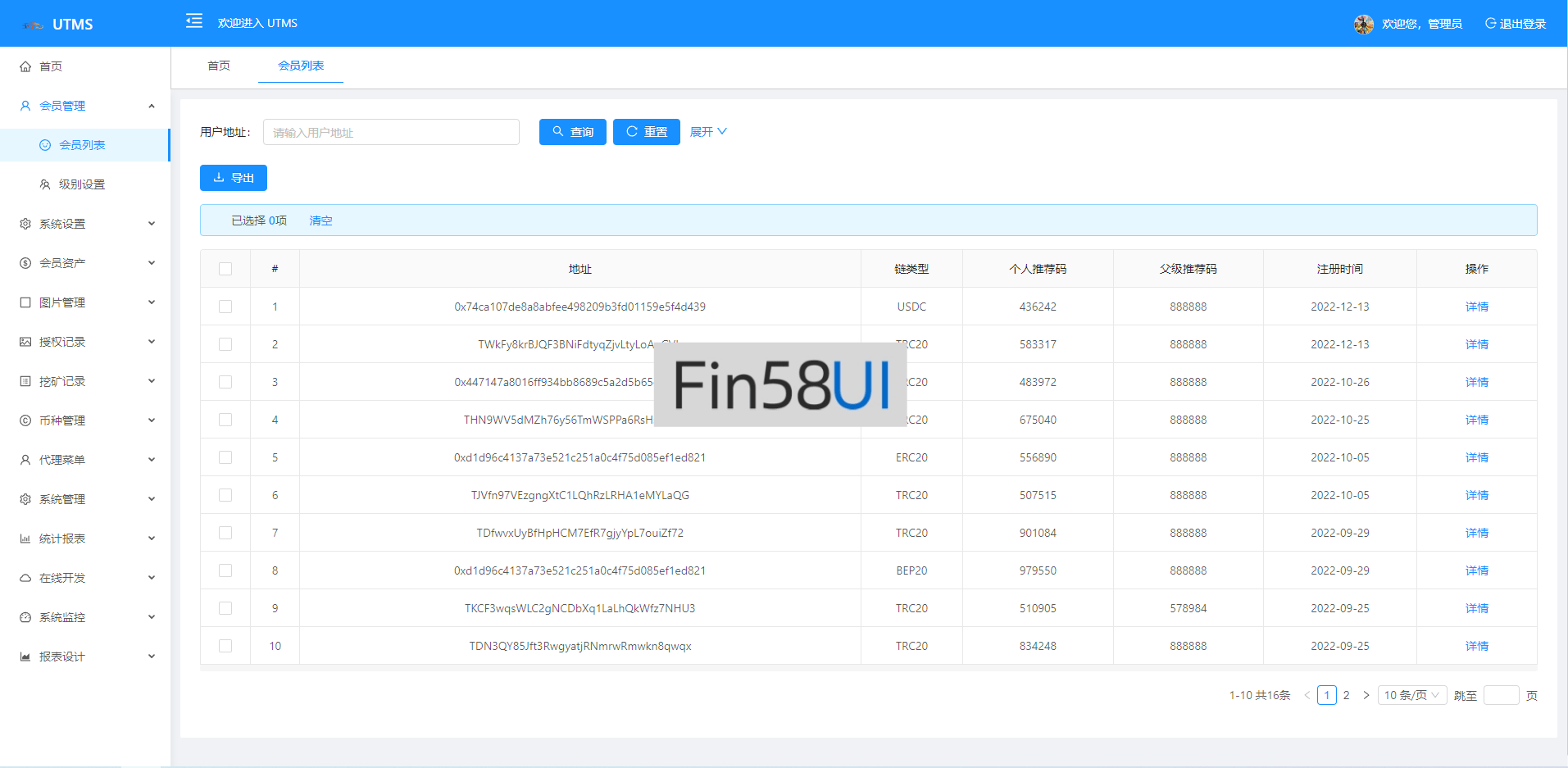Expand more filters with 展开
Image resolution: width=1568 pixels, height=768 pixels.
[707, 132]
